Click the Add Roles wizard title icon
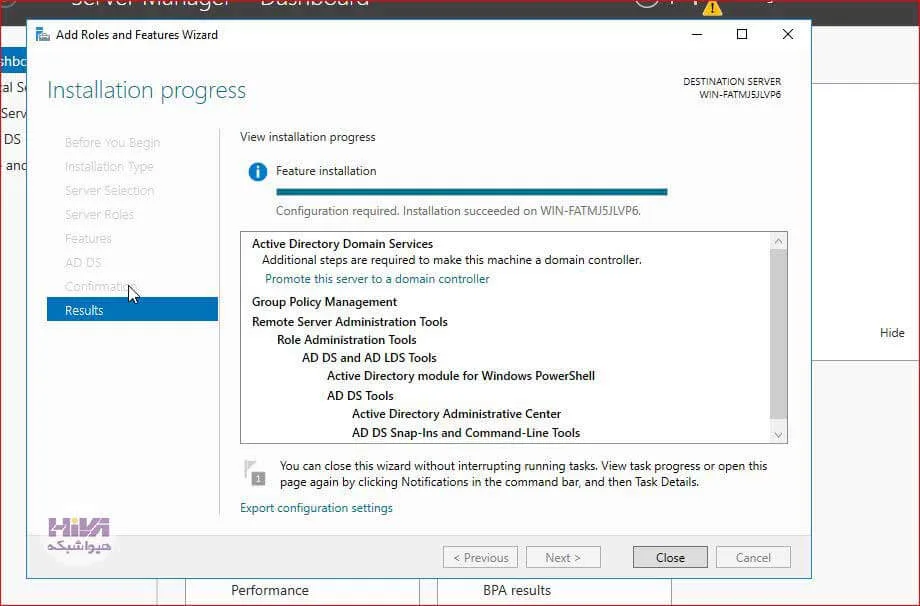The height and width of the screenshot is (606, 920). 42,35
